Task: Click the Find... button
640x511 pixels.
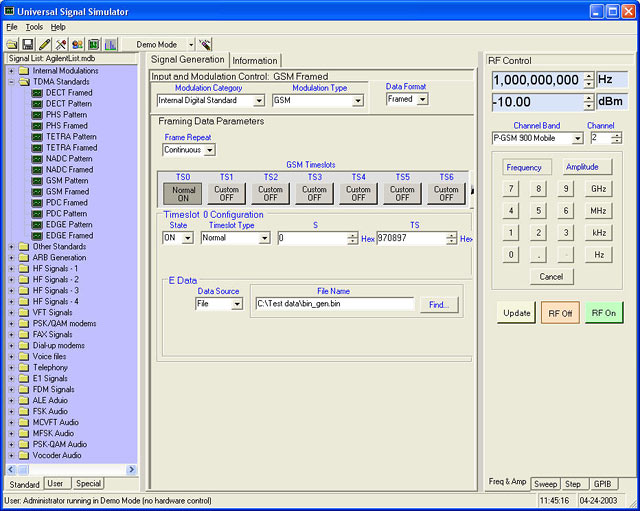Action: (439, 304)
